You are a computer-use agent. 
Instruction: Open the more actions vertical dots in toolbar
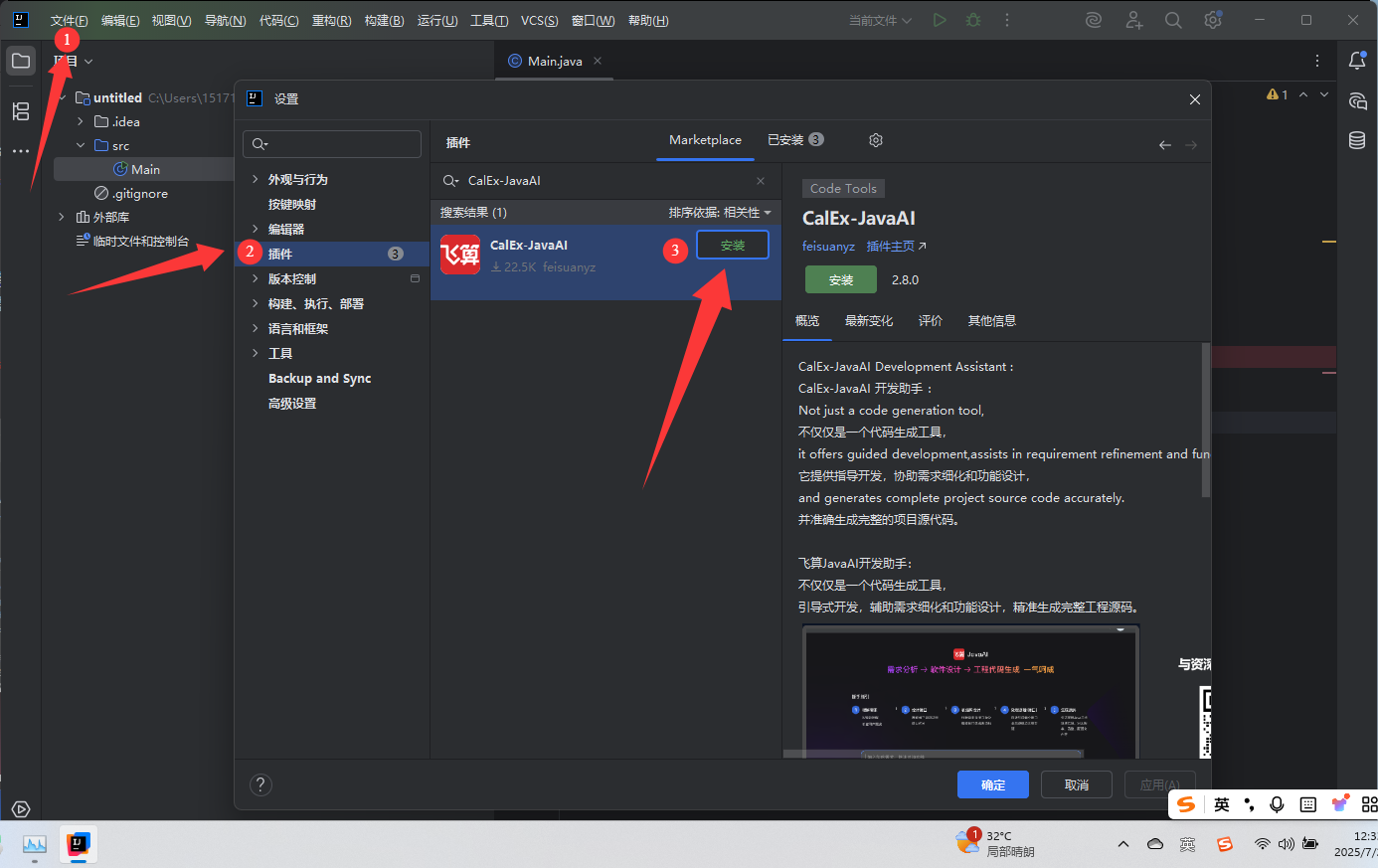coord(1007,20)
